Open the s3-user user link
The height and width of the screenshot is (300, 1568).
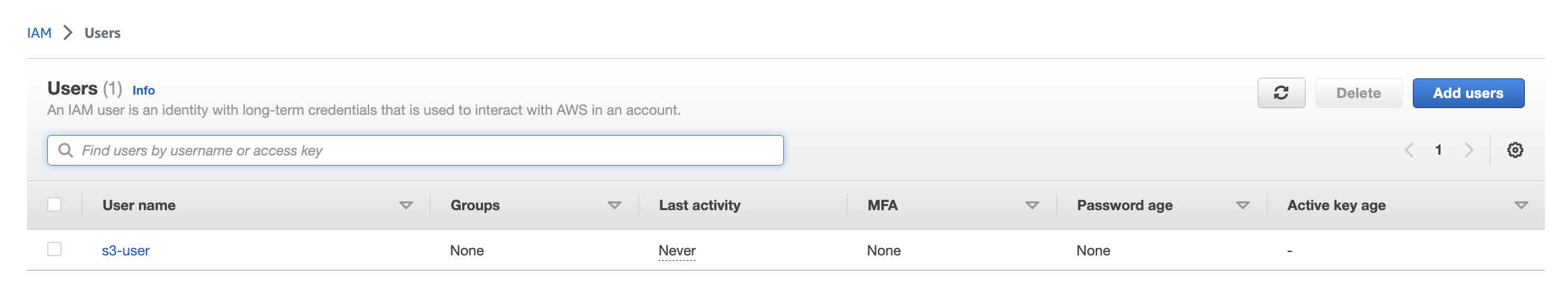[125, 251]
